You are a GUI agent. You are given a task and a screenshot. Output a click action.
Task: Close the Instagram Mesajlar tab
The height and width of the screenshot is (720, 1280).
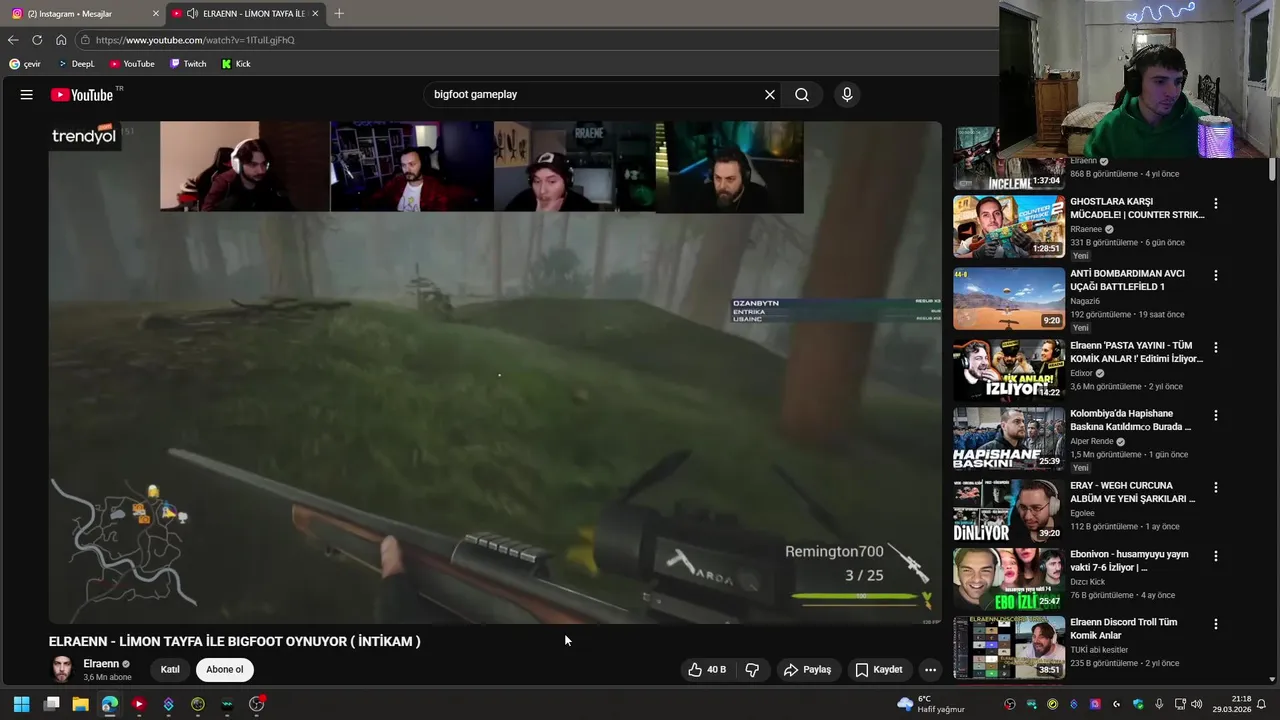pos(156,14)
